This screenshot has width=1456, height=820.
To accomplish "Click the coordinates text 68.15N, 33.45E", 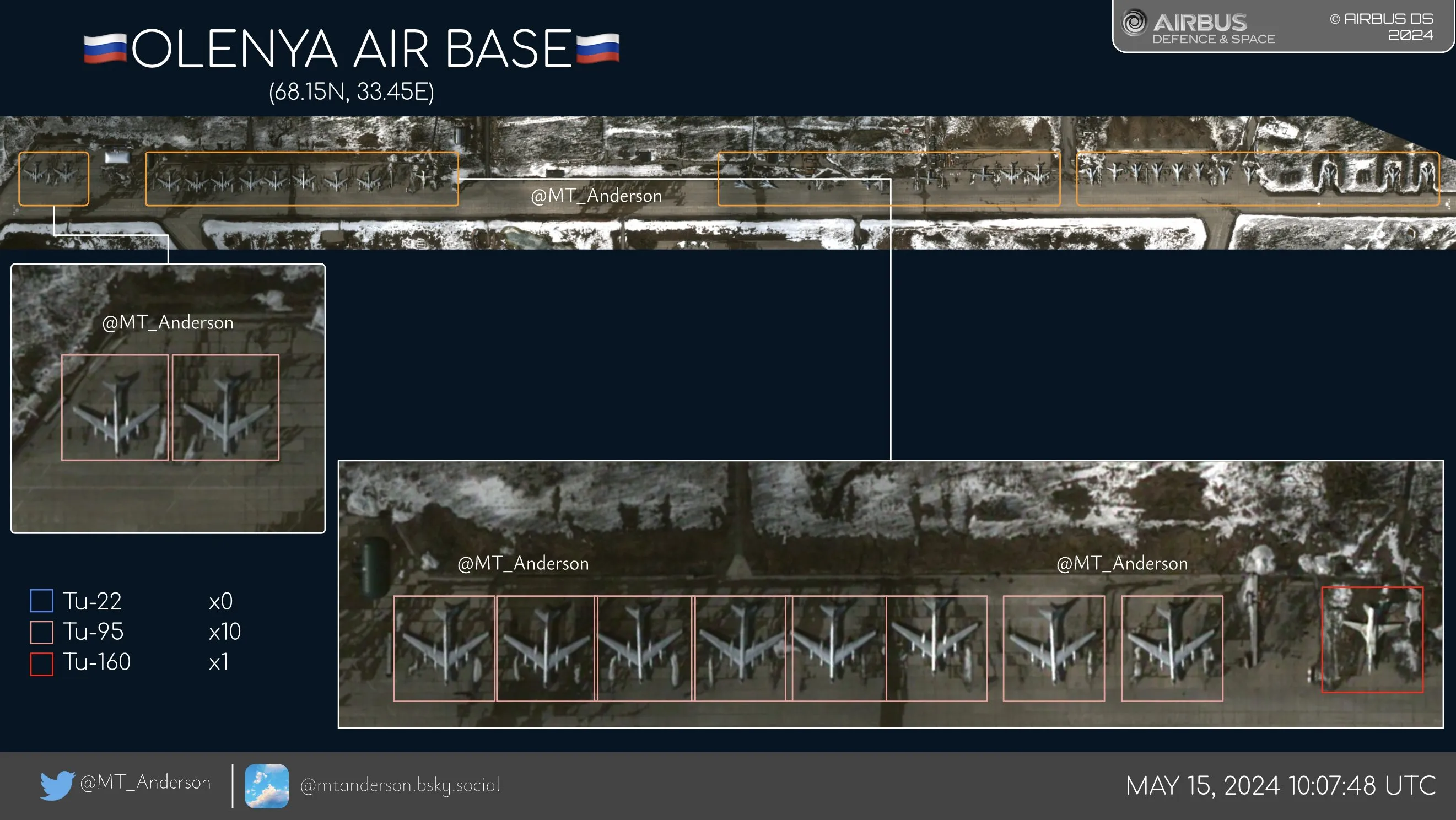I will [x=352, y=91].
